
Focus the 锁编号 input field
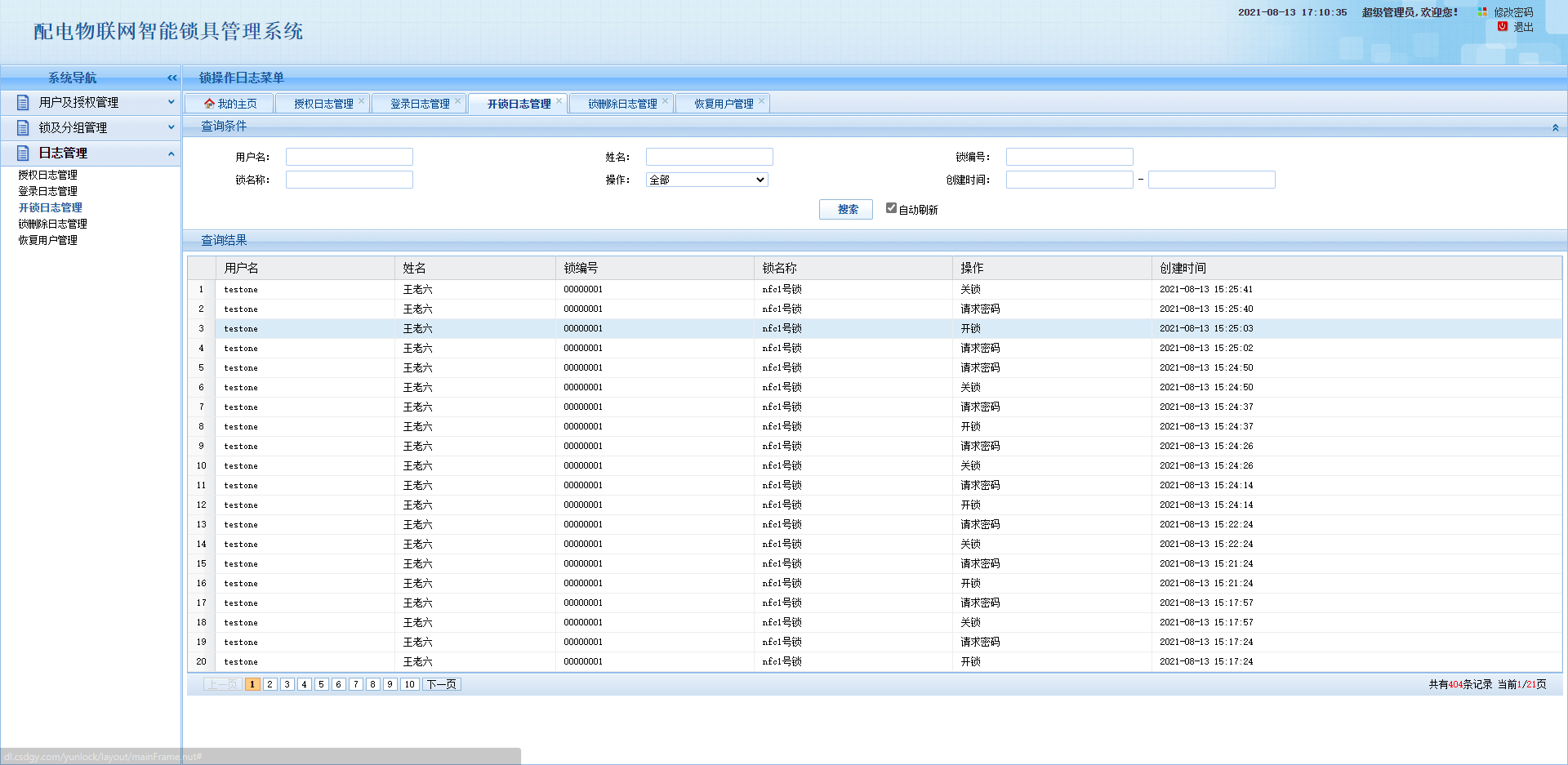point(1070,157)
